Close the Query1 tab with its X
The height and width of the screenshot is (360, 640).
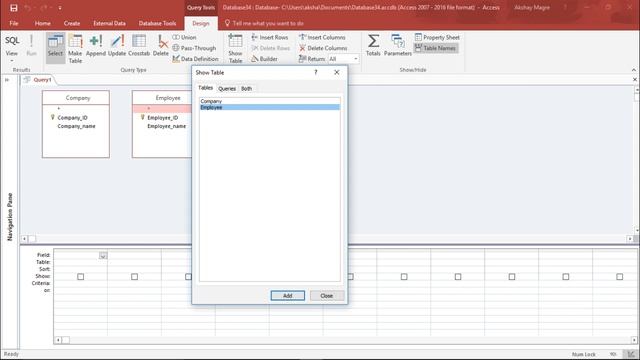tap(635, 80)
